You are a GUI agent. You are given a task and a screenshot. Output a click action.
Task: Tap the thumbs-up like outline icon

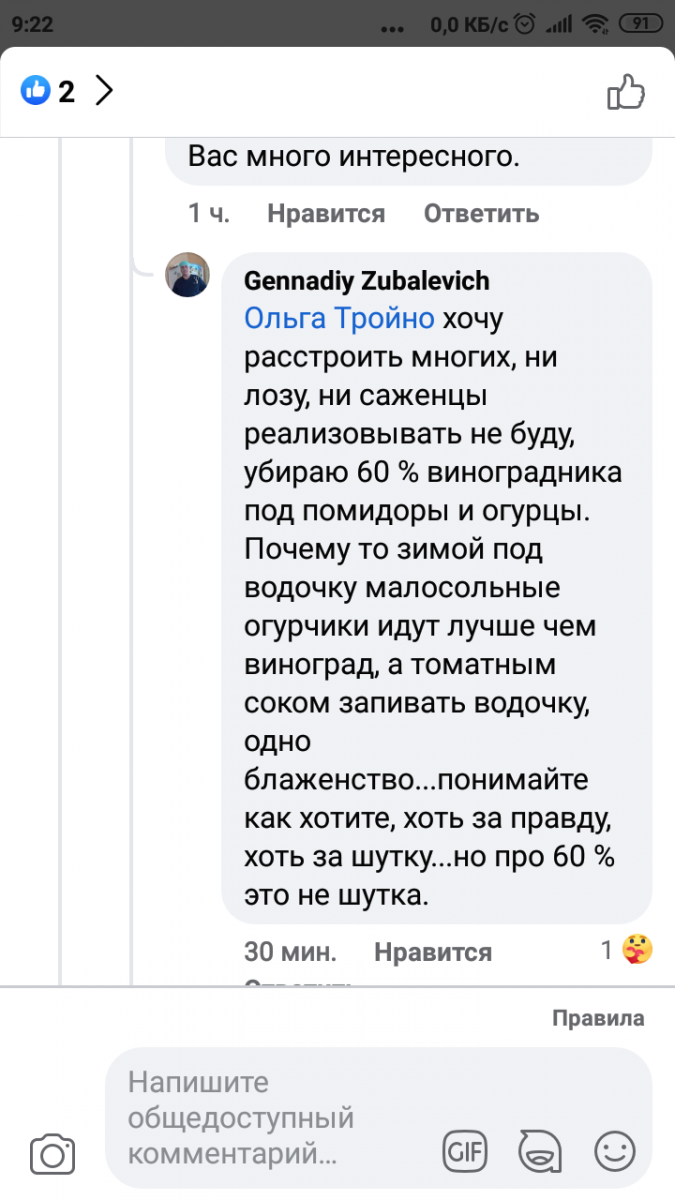(627, 92)
